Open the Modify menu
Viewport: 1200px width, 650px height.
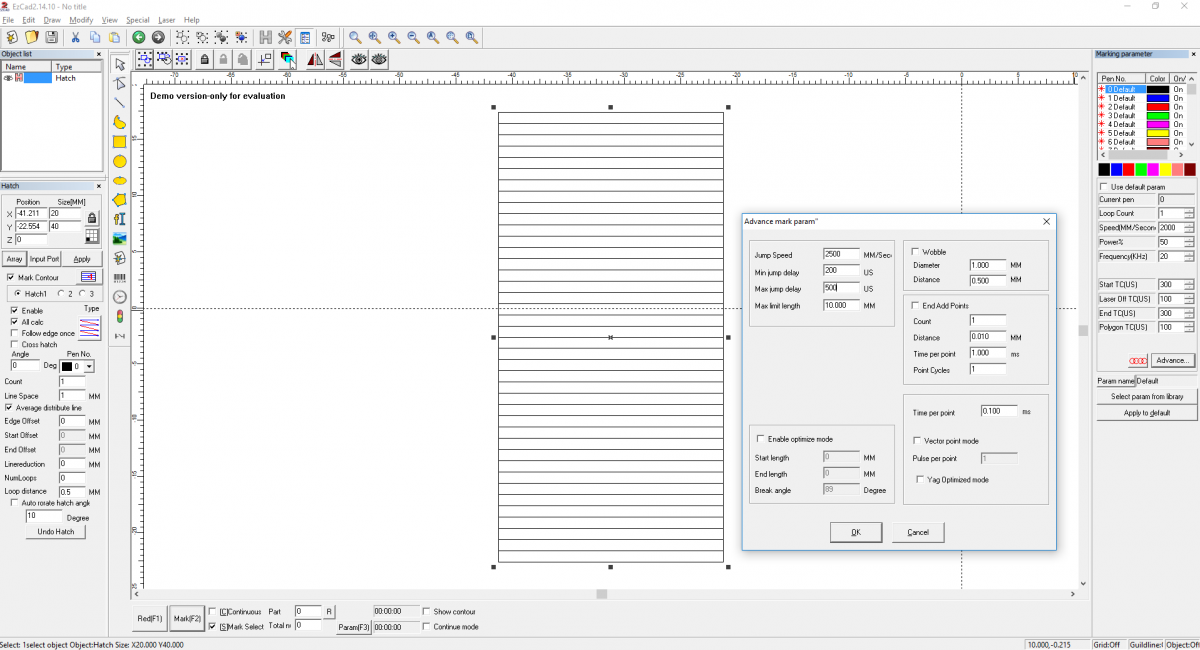pyautogui.click(x=81, y=20)
